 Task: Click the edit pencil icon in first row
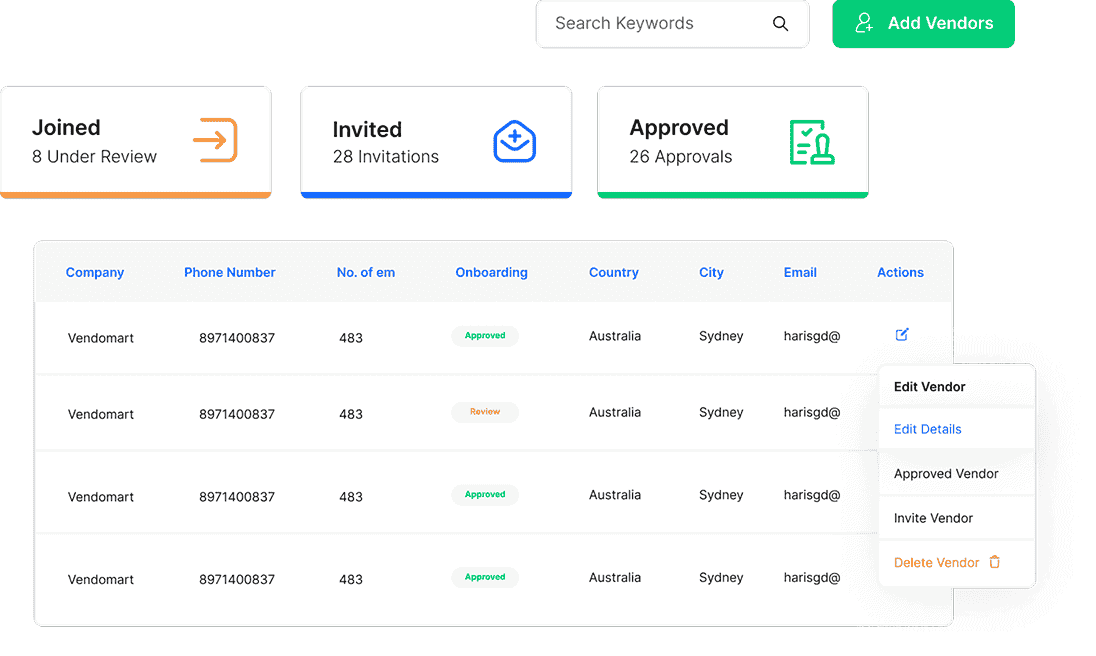coord(902,335)
